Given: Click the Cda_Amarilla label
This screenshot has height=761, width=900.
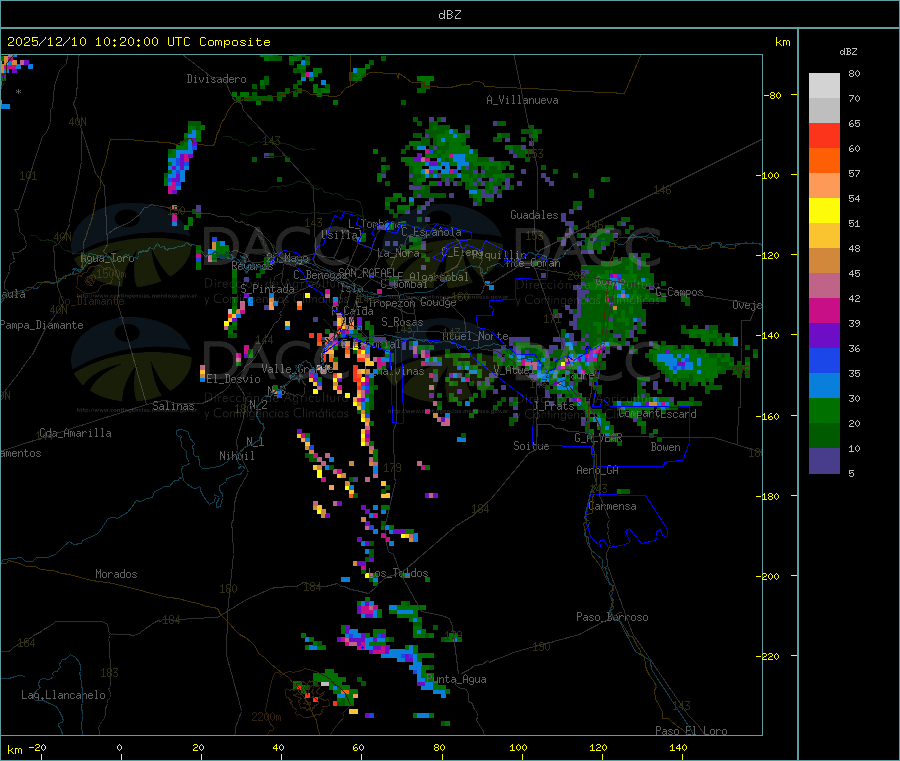Looking at the screenshot, I should pyautogui.click(x=75, y=433).
